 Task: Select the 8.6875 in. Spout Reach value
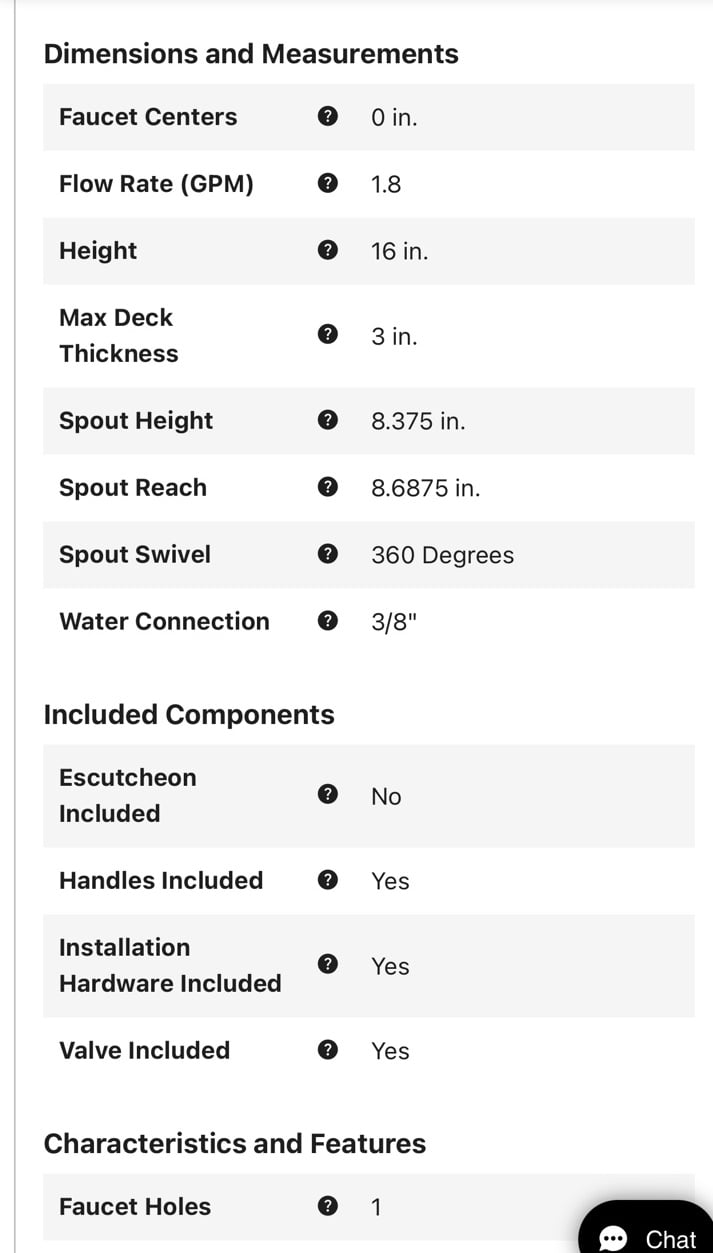click(x=426, y=489)
